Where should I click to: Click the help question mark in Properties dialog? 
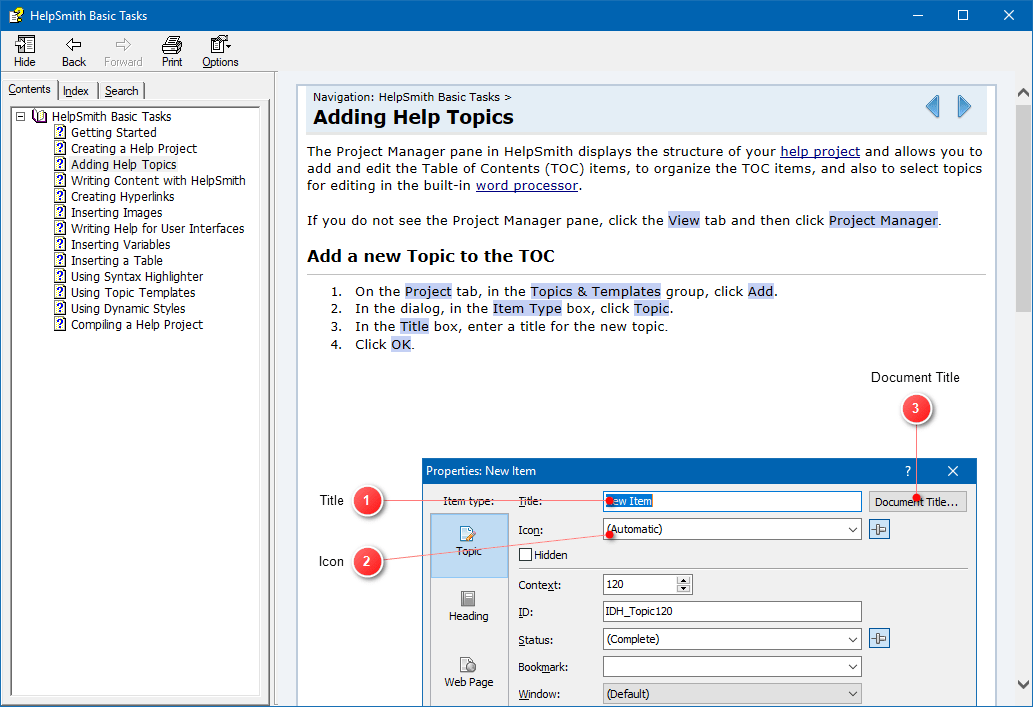[x=908, y=471]
